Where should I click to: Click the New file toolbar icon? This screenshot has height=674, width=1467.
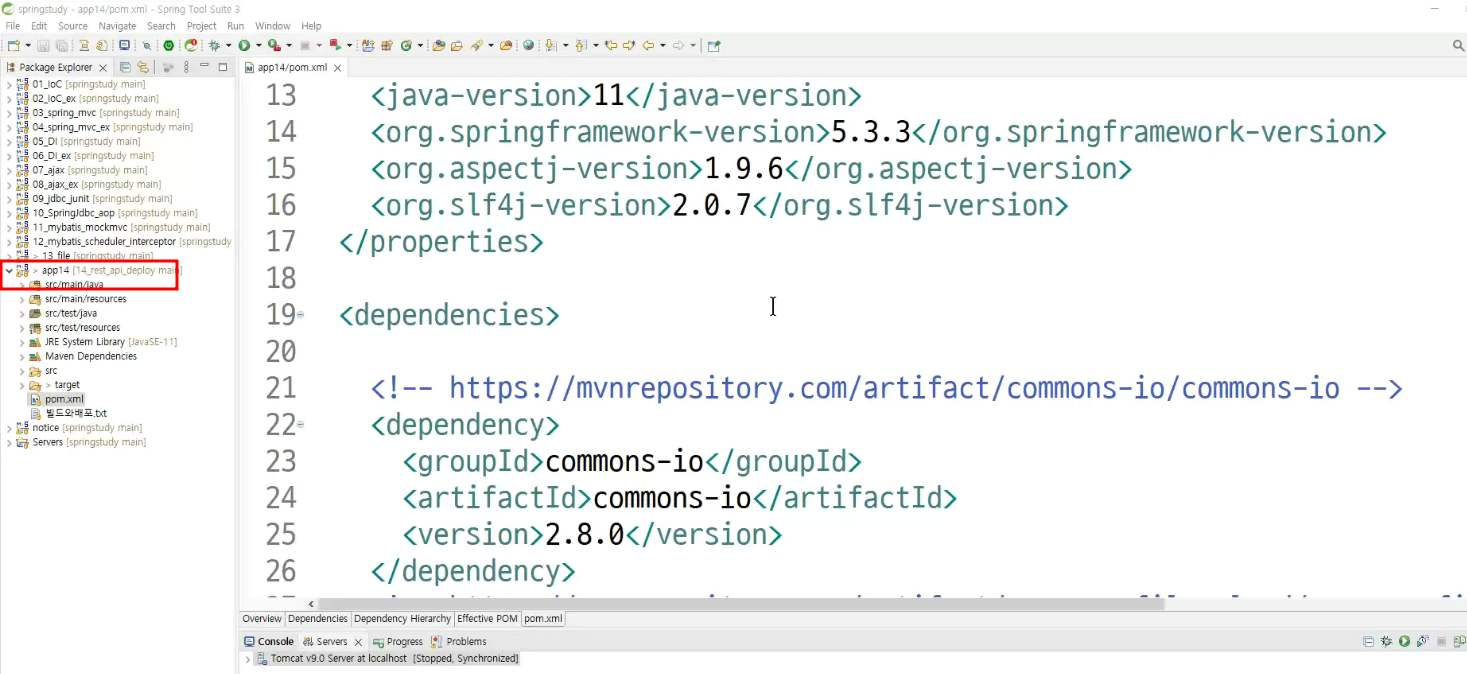coord(13,46)
